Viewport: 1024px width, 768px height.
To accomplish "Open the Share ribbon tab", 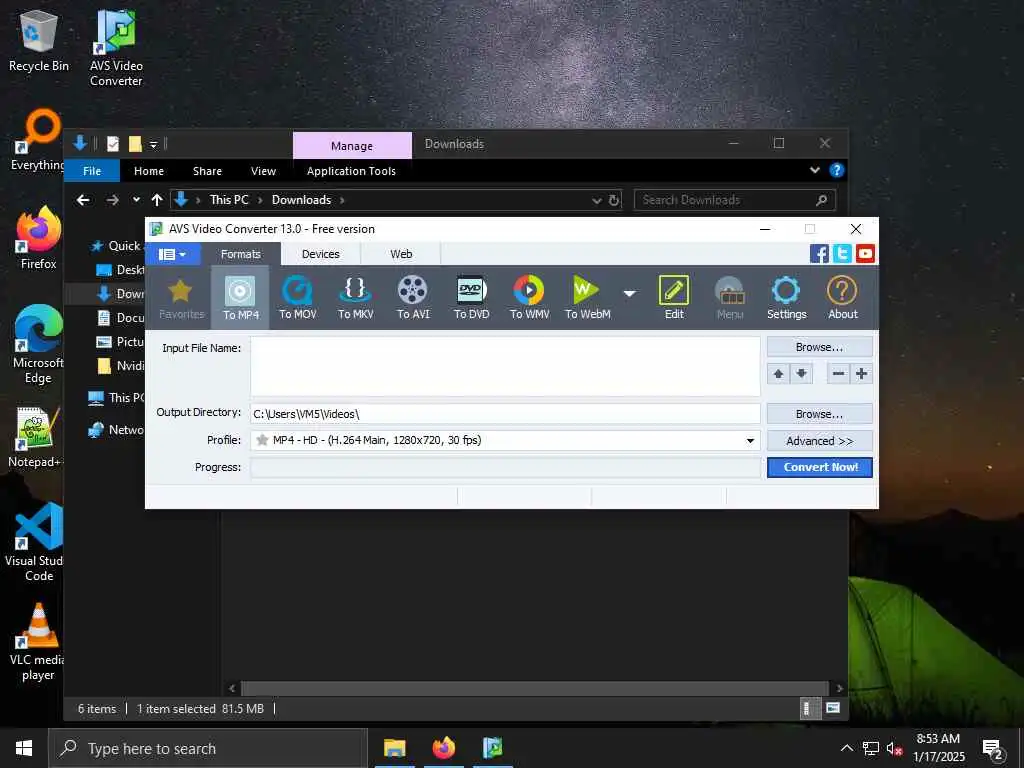I will (207, 171).
